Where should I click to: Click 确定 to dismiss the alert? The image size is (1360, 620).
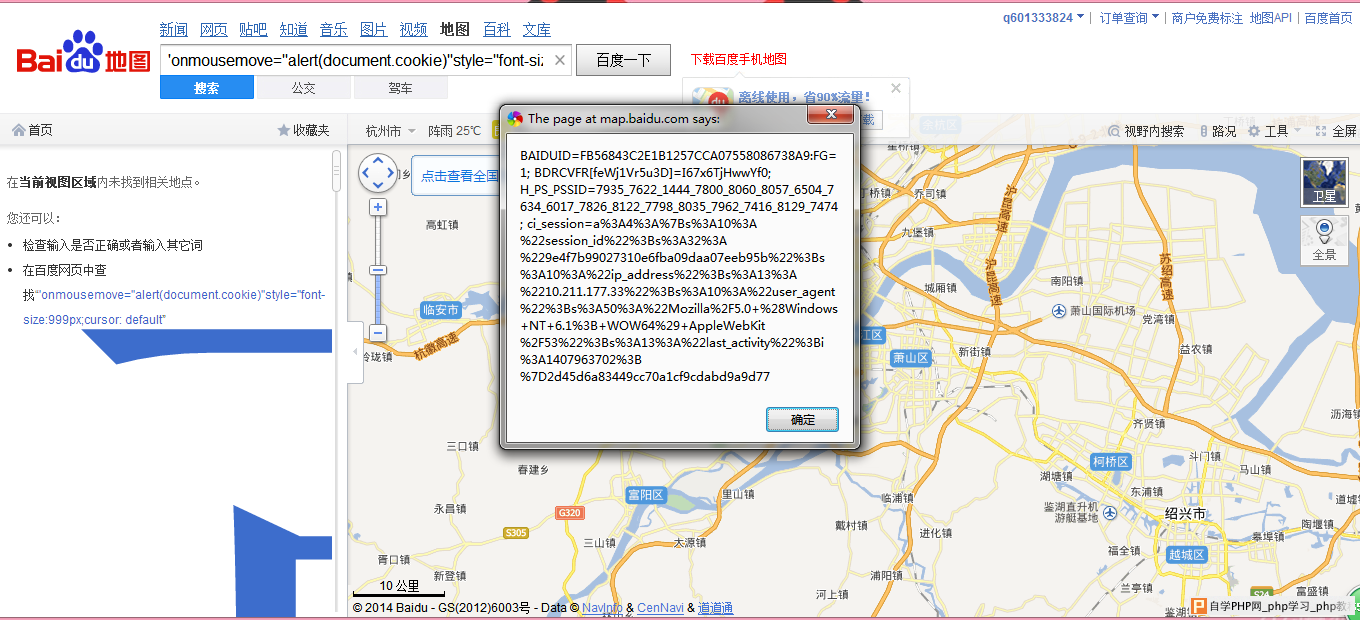802,419
